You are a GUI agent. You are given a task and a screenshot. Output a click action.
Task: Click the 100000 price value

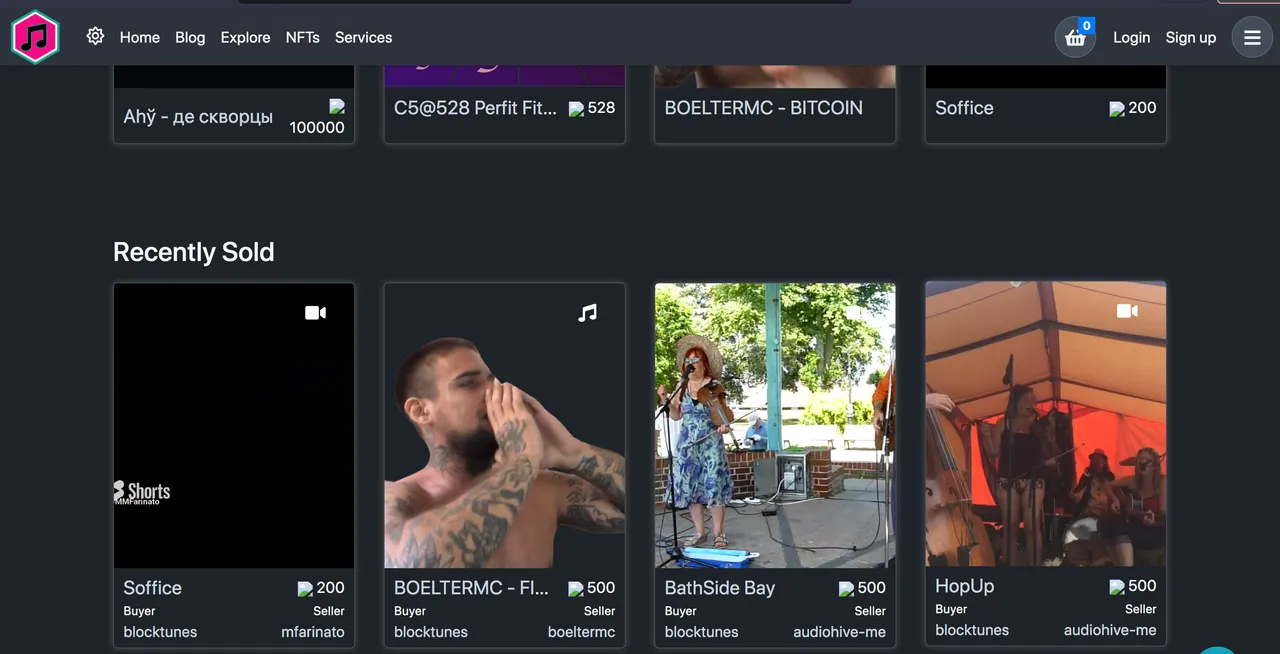point(317,127)
